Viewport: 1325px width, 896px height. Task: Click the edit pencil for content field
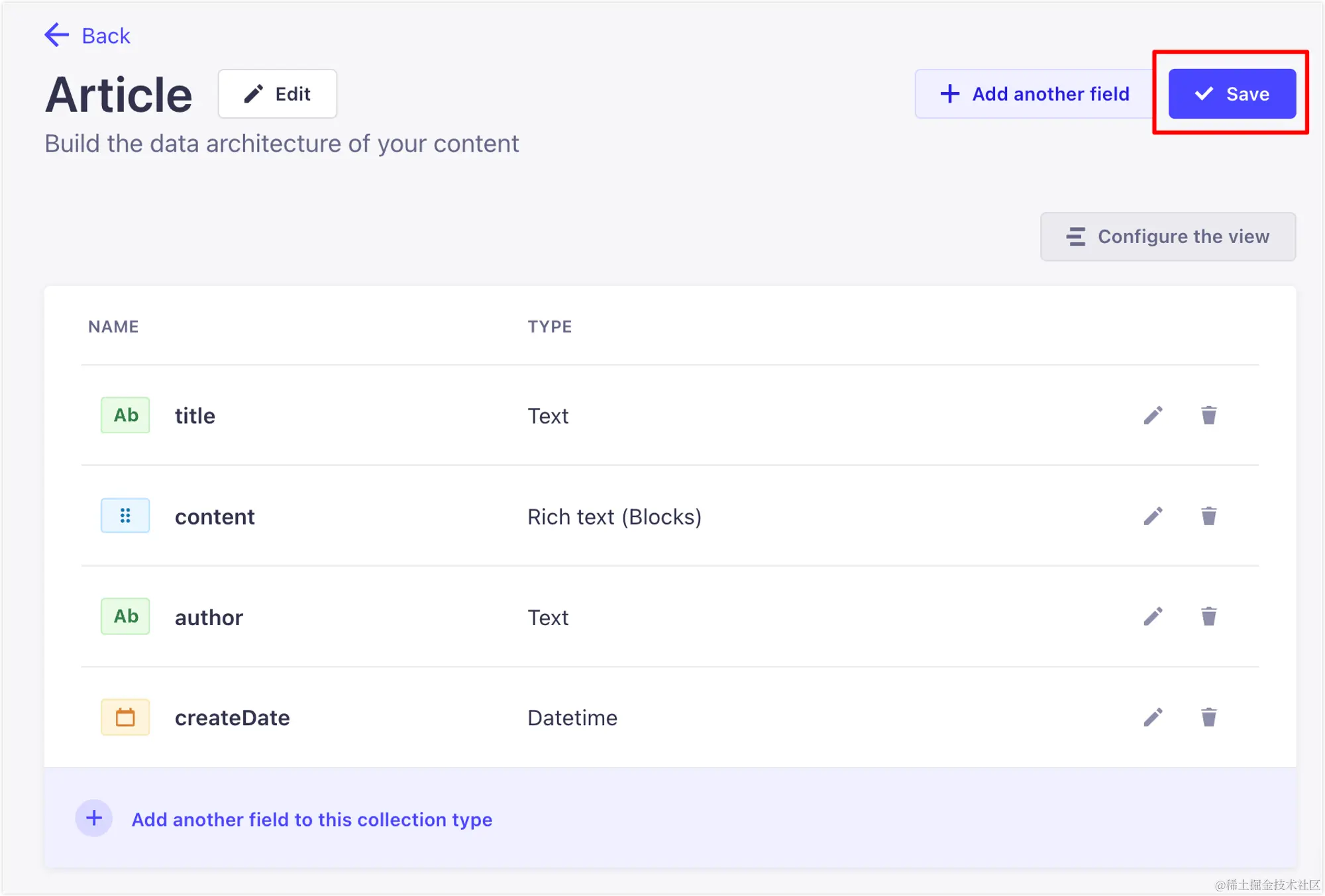tap(1153, 516)
